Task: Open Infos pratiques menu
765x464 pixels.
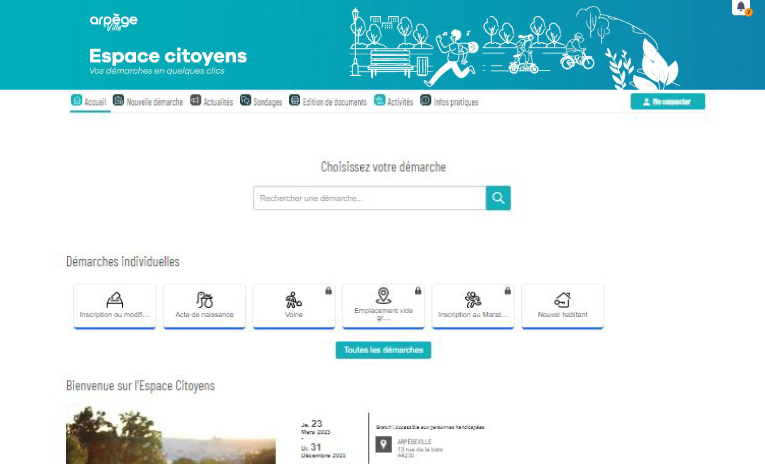Action: click(x=449, y=101)
